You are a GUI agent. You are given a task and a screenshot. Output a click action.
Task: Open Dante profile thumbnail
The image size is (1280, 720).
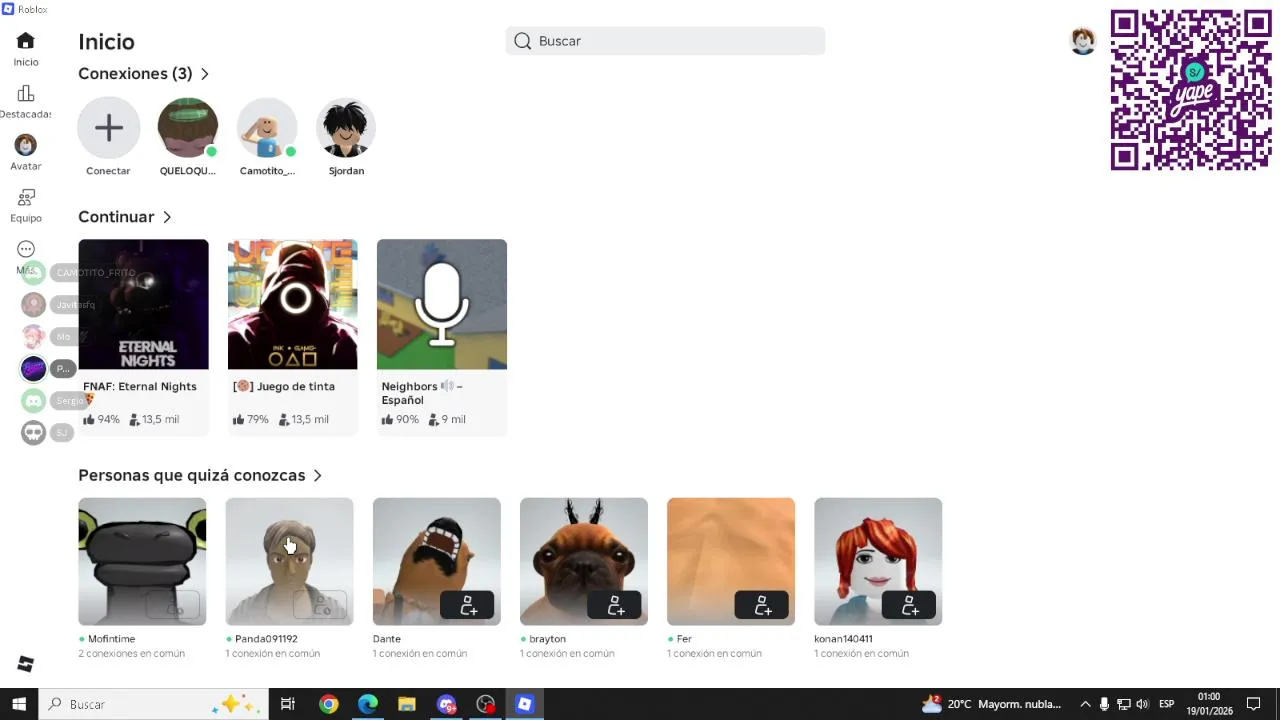pos(436,561)
